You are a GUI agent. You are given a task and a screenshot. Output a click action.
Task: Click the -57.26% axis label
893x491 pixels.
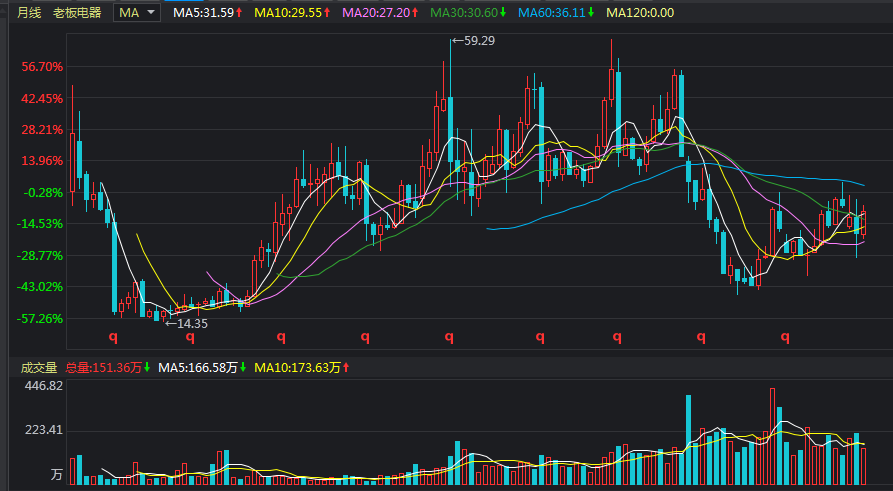tap(40, 318)
